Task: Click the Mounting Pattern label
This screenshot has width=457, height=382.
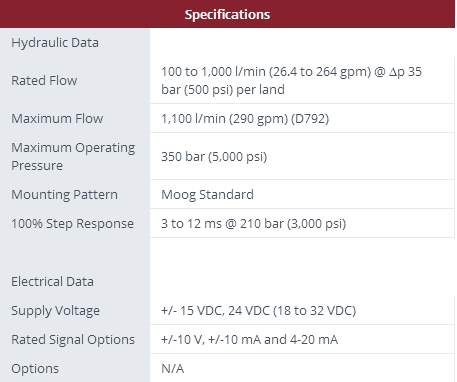Action: click(x=64, y=194)
